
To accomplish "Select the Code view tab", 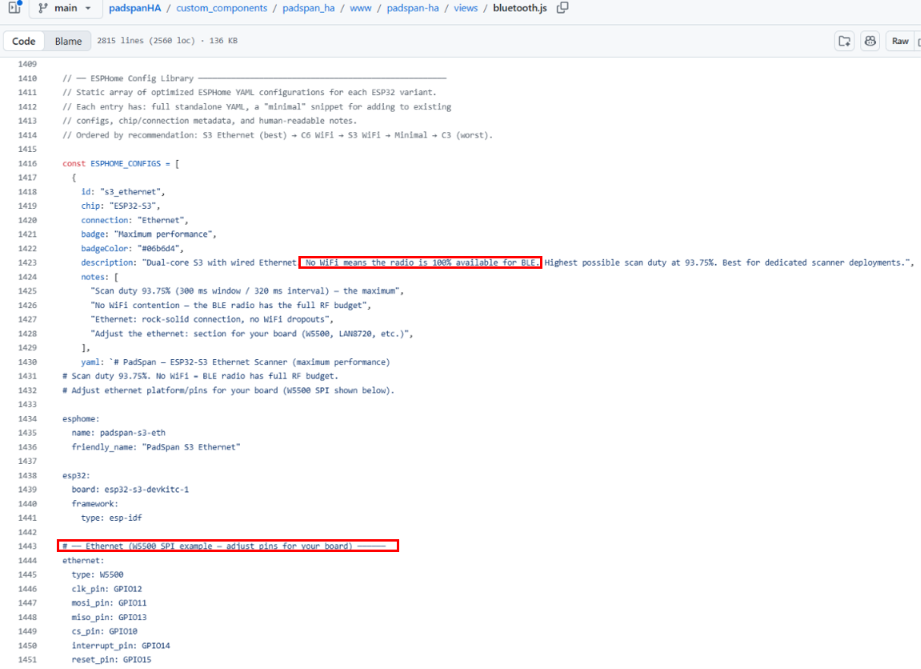I will (x=23, y=41).
